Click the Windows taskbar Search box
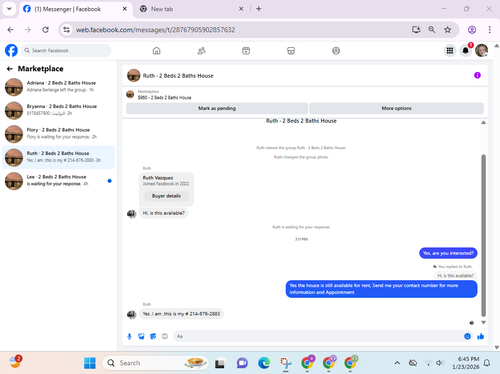Viewport: 500px width, 374px height. coord(156,363)
